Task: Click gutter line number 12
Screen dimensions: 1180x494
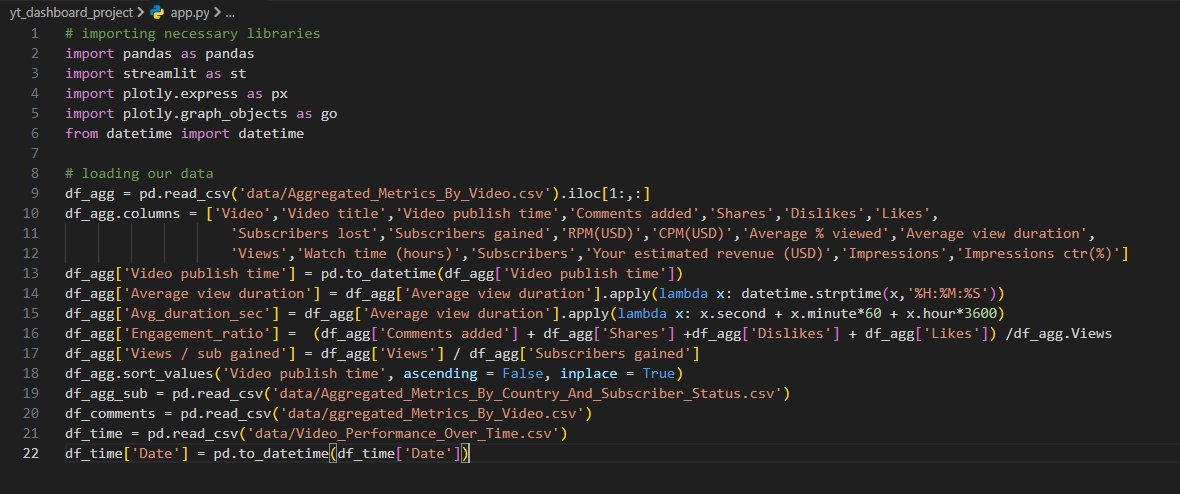Action: tap(31, 254)
